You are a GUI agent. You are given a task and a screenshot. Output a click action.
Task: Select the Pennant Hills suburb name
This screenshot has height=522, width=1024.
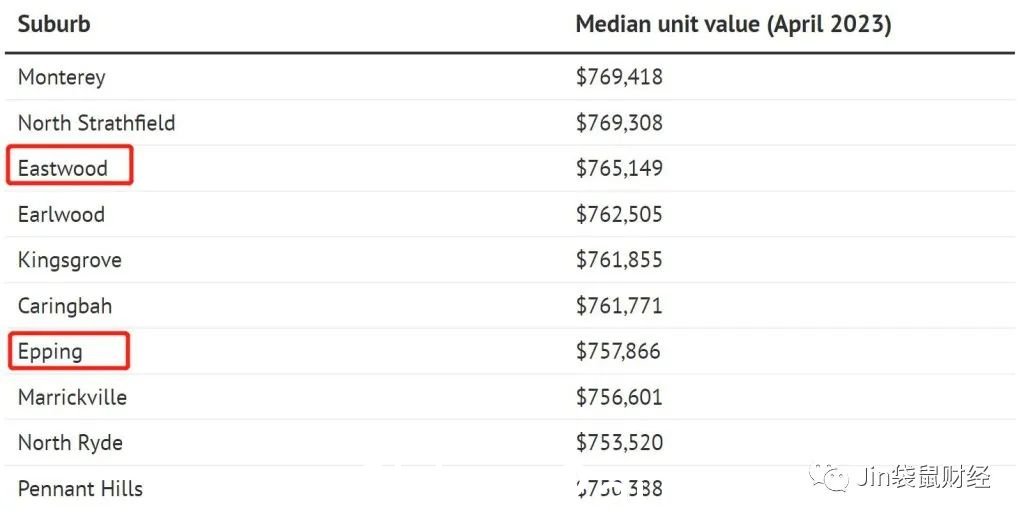(x=80, y=489)
